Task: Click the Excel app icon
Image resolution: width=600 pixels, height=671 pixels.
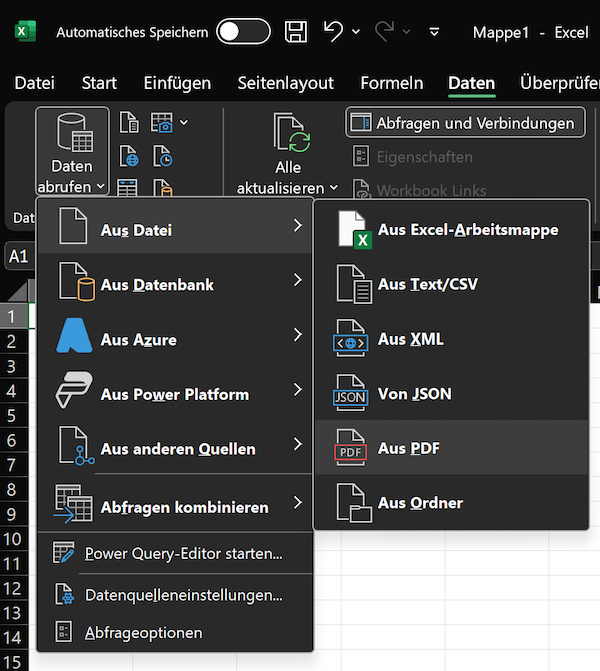Action: tap(25, 32)
